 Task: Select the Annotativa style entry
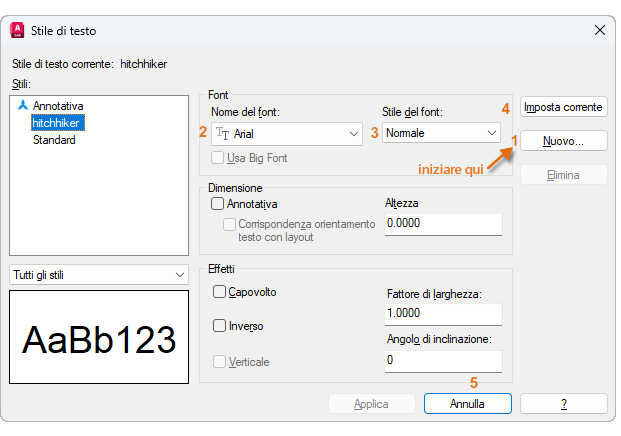[58, 105]
